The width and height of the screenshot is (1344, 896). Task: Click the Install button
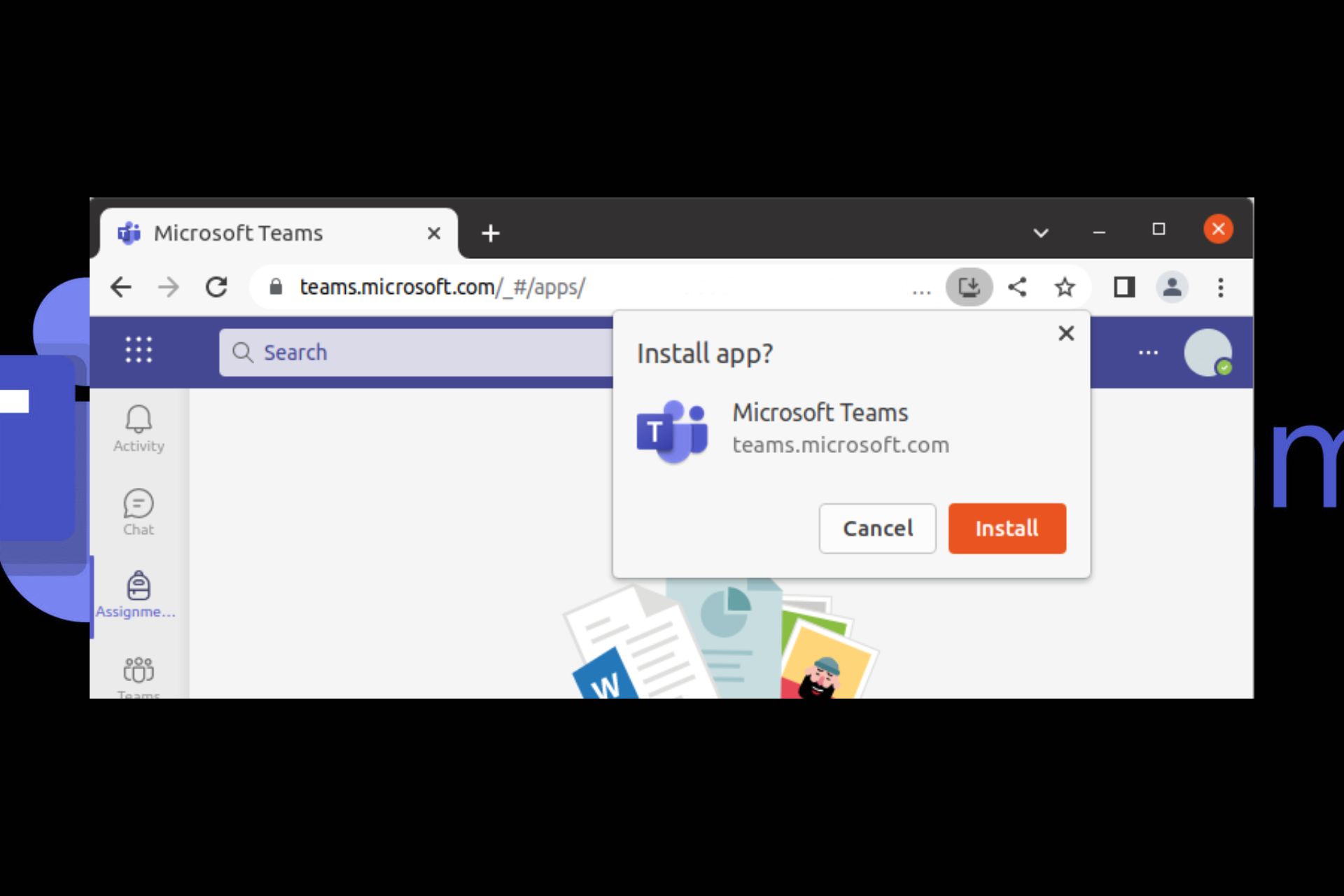1007,528
